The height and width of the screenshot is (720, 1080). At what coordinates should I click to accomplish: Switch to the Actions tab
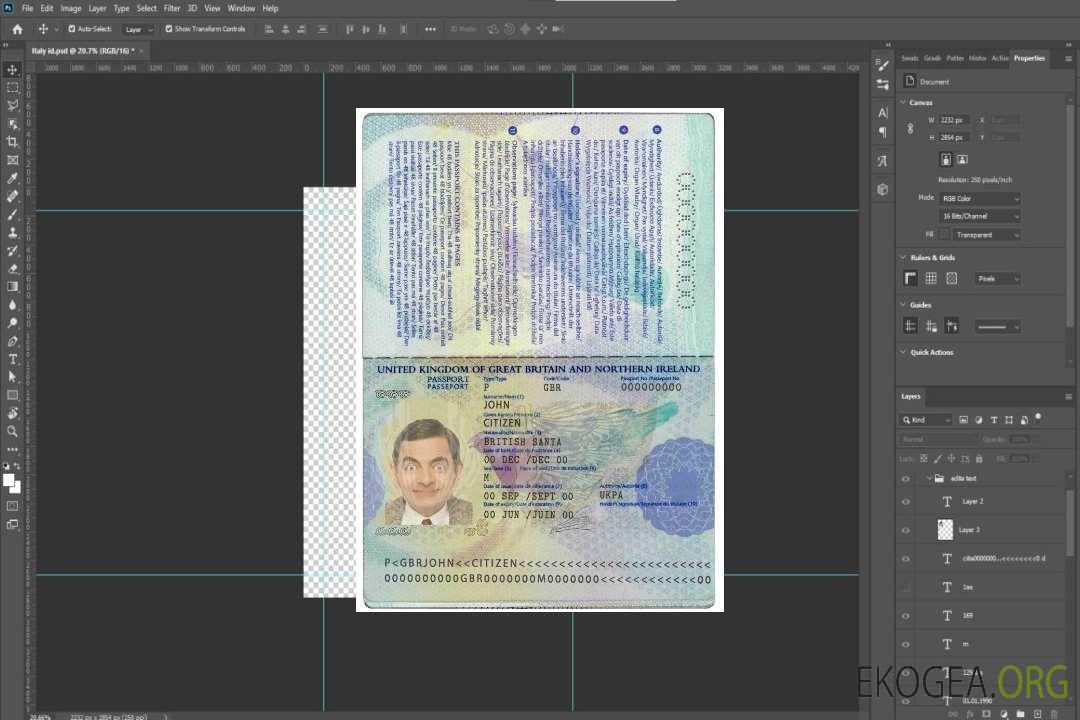tap(999, 59)
